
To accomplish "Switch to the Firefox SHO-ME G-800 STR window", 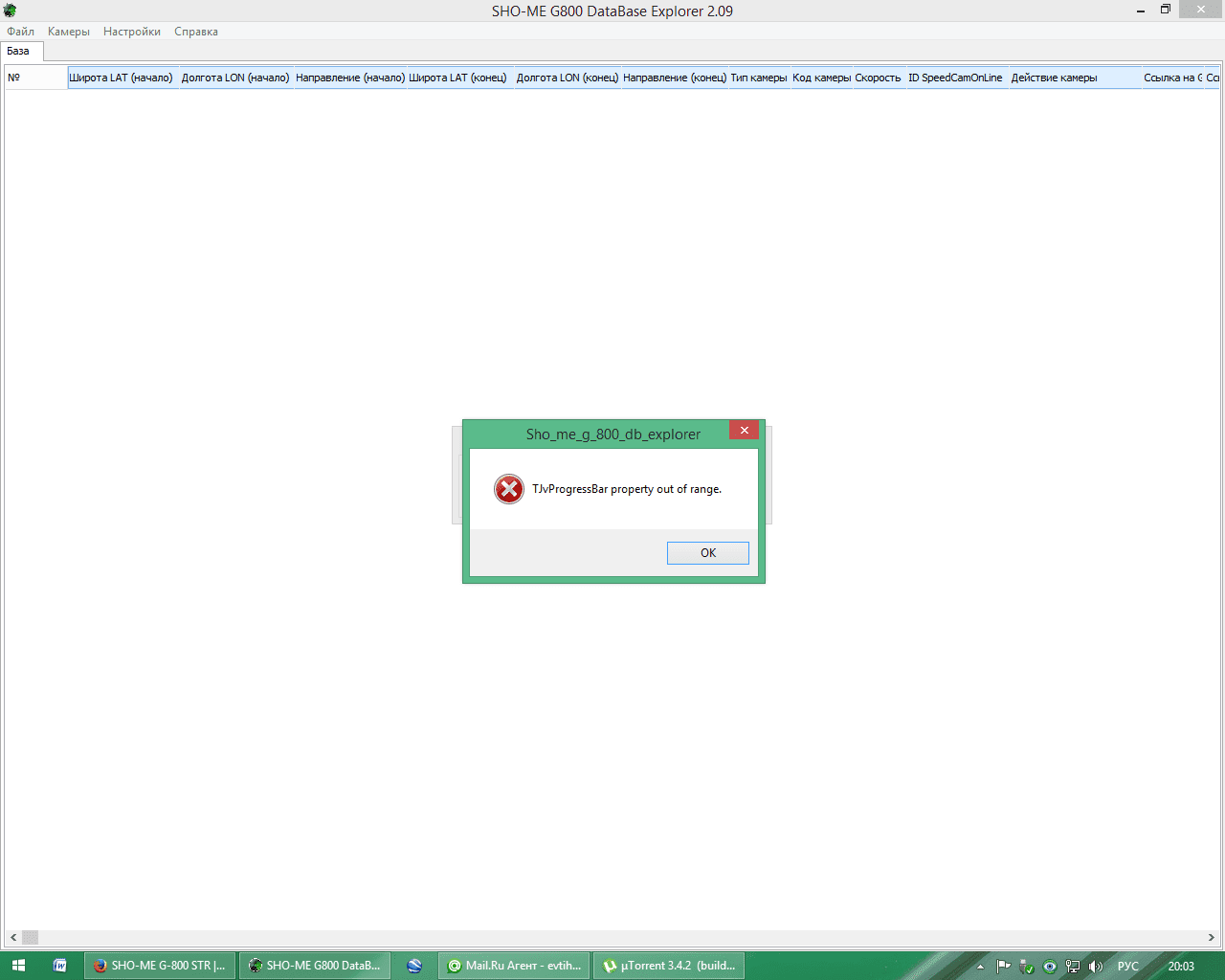I will click(x=160, y=966).
